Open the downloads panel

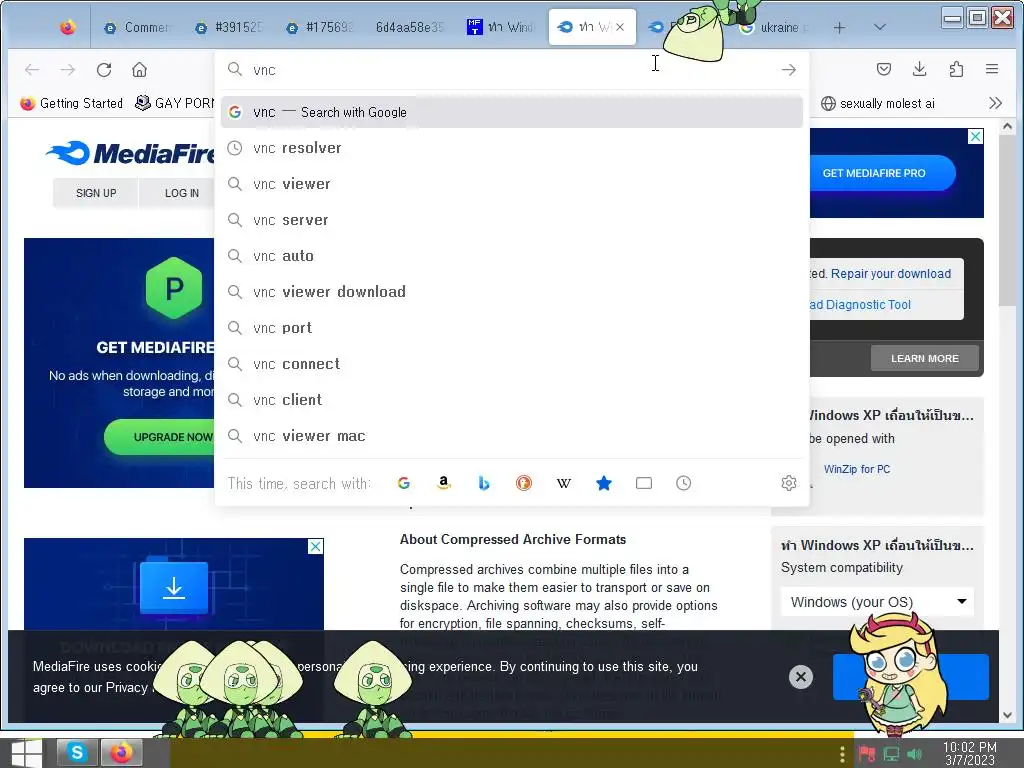(x=920, y=69)
